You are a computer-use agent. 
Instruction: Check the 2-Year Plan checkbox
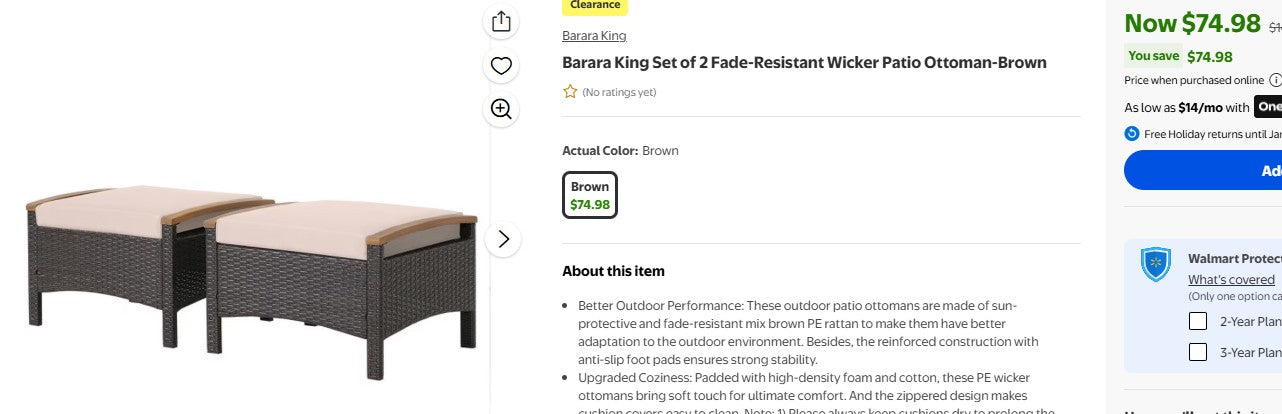[1197, 322]
